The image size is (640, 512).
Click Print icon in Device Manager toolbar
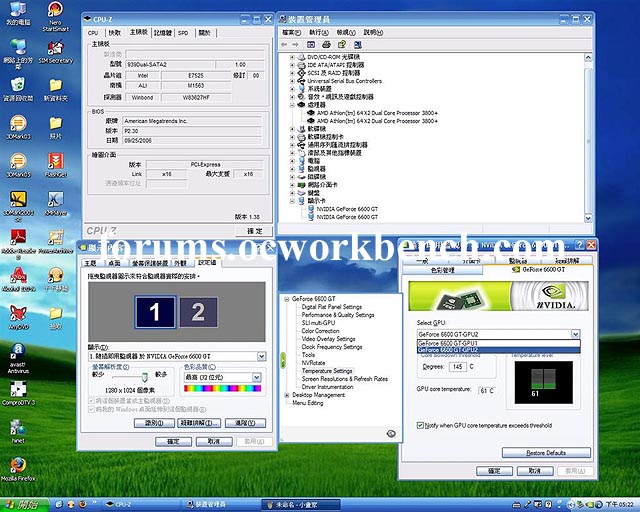[x=326, y=45]
